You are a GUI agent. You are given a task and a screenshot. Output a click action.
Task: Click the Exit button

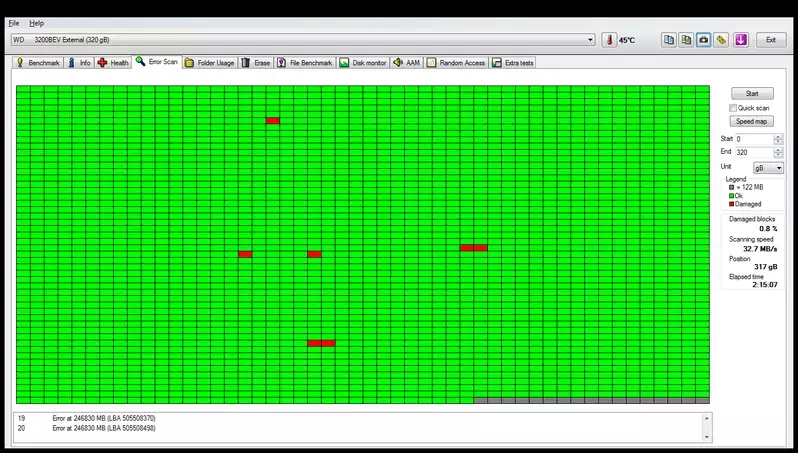click(x=771, y=40)
